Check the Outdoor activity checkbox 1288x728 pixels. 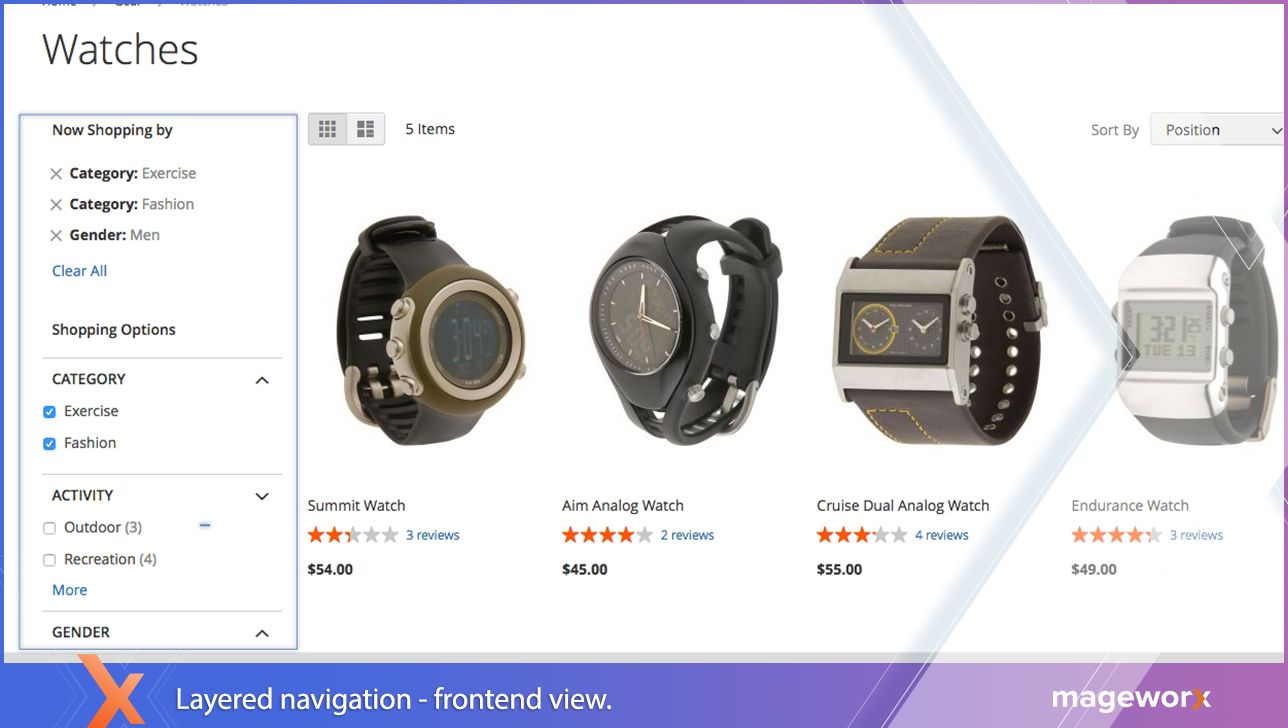click(x=49, y=528)
